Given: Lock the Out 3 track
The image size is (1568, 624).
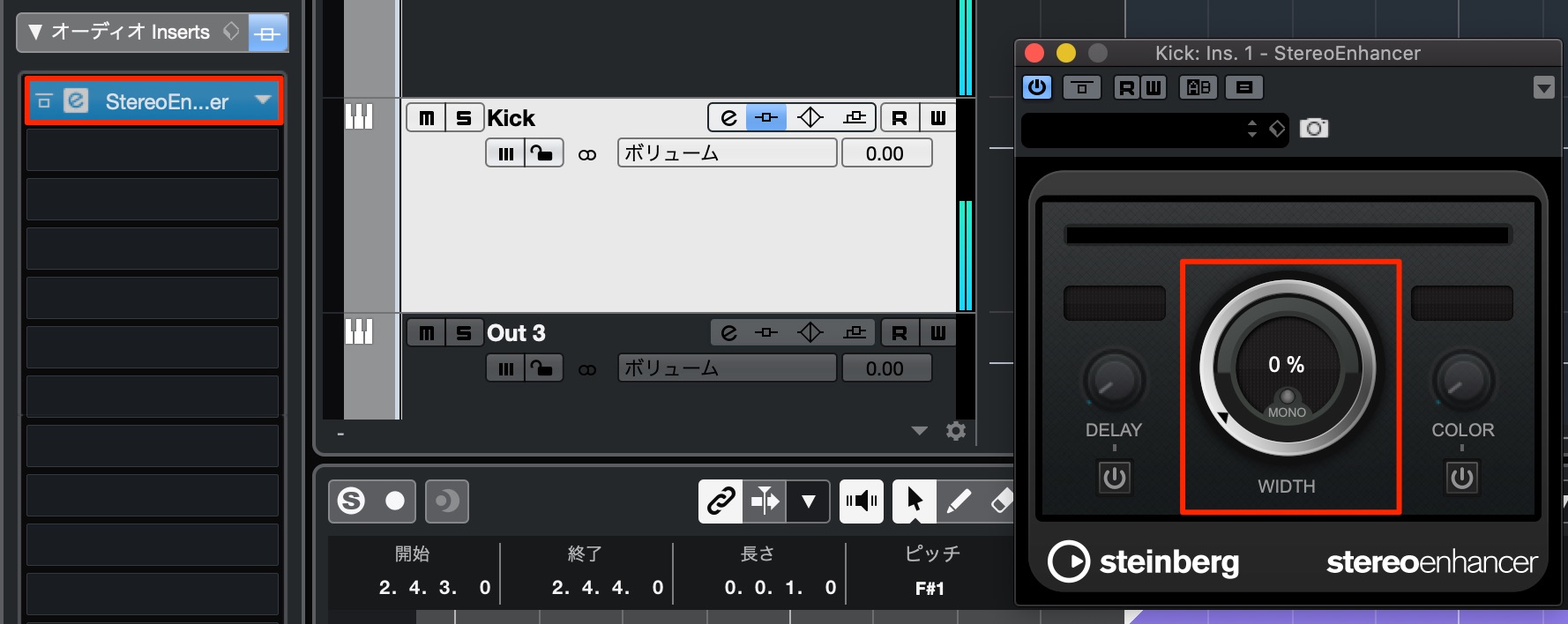Looking at the screenshot, I should coord(543,368).
